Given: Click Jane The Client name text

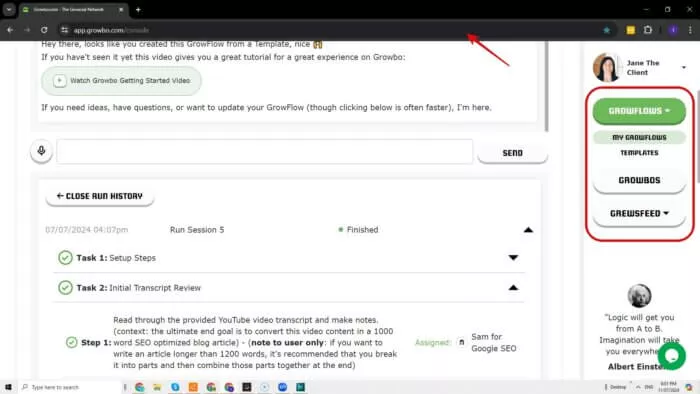Looking at the screenshot, I should coord(642,67).
